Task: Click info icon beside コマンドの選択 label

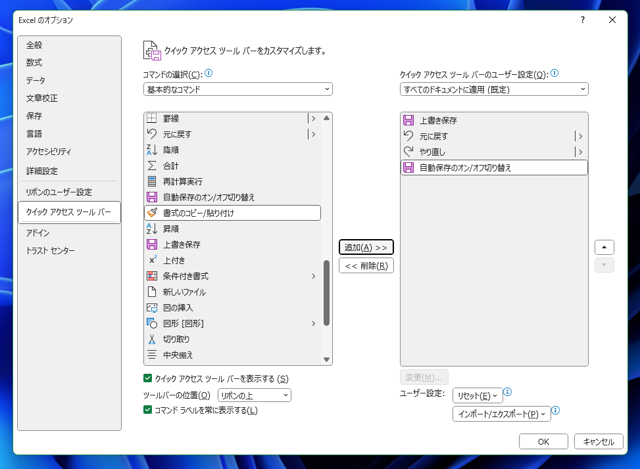Action: pos(209,73)
